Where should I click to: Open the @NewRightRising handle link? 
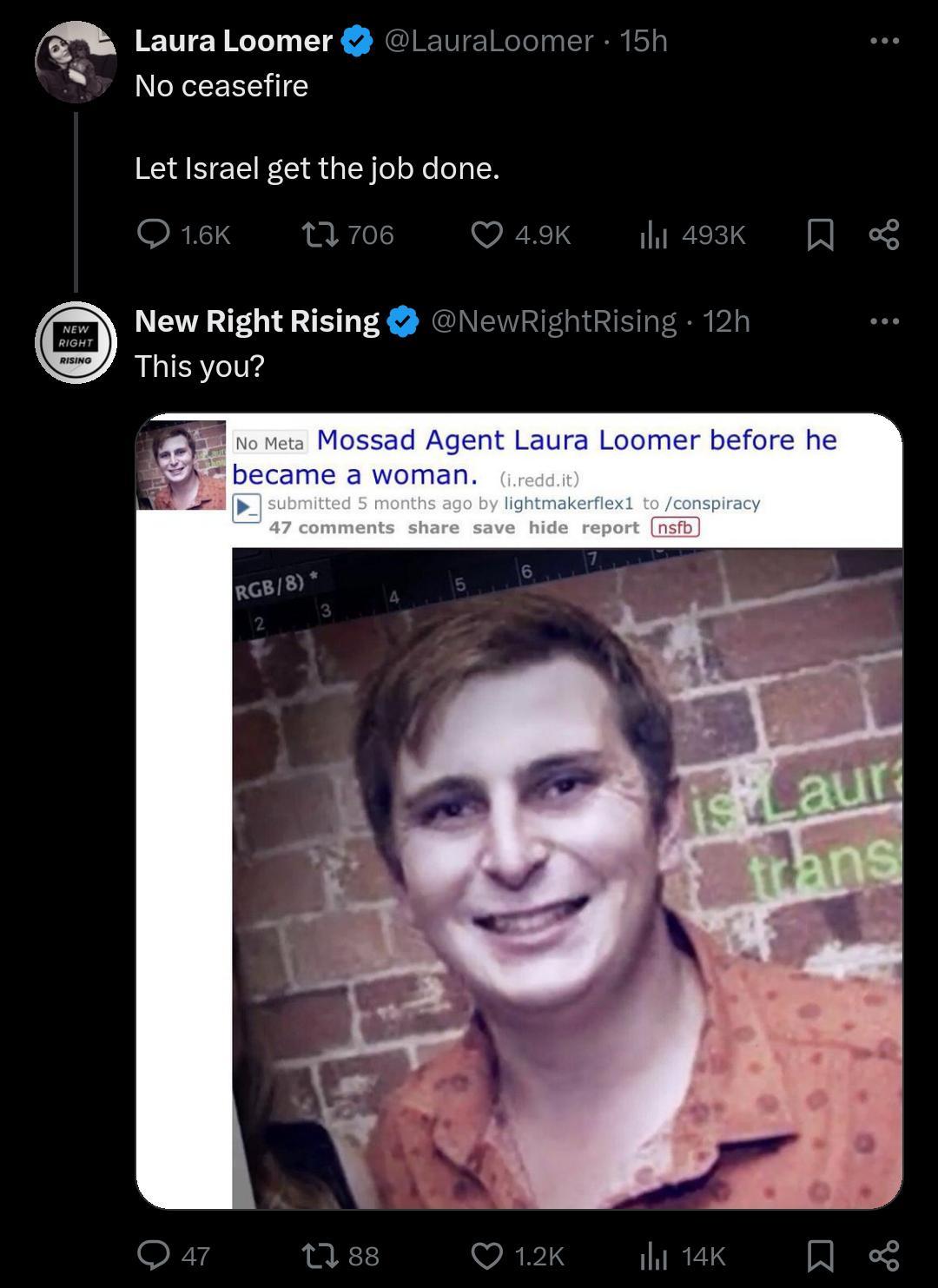coord(553,321)
